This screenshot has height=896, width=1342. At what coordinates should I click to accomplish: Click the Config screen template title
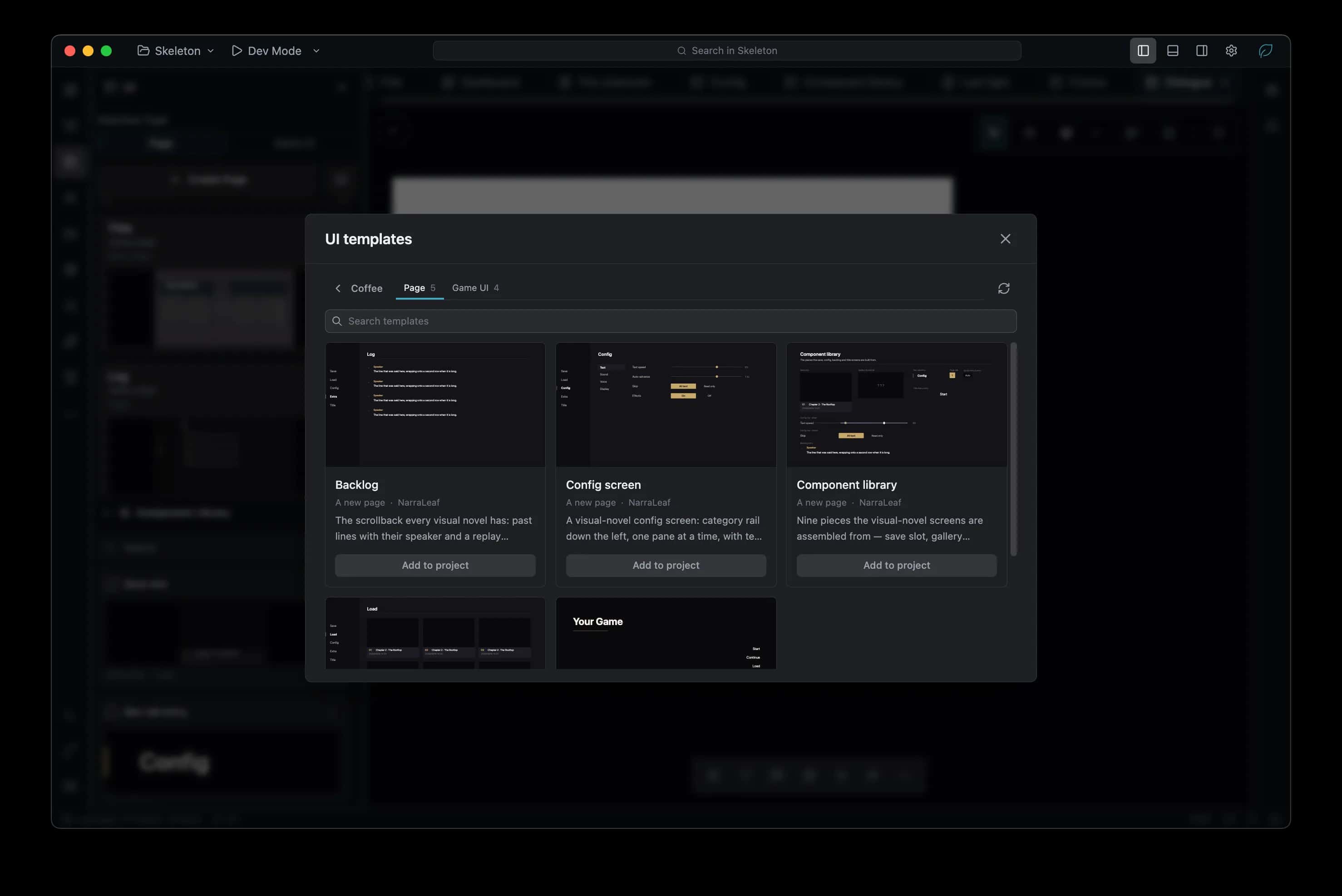point(603,485)
